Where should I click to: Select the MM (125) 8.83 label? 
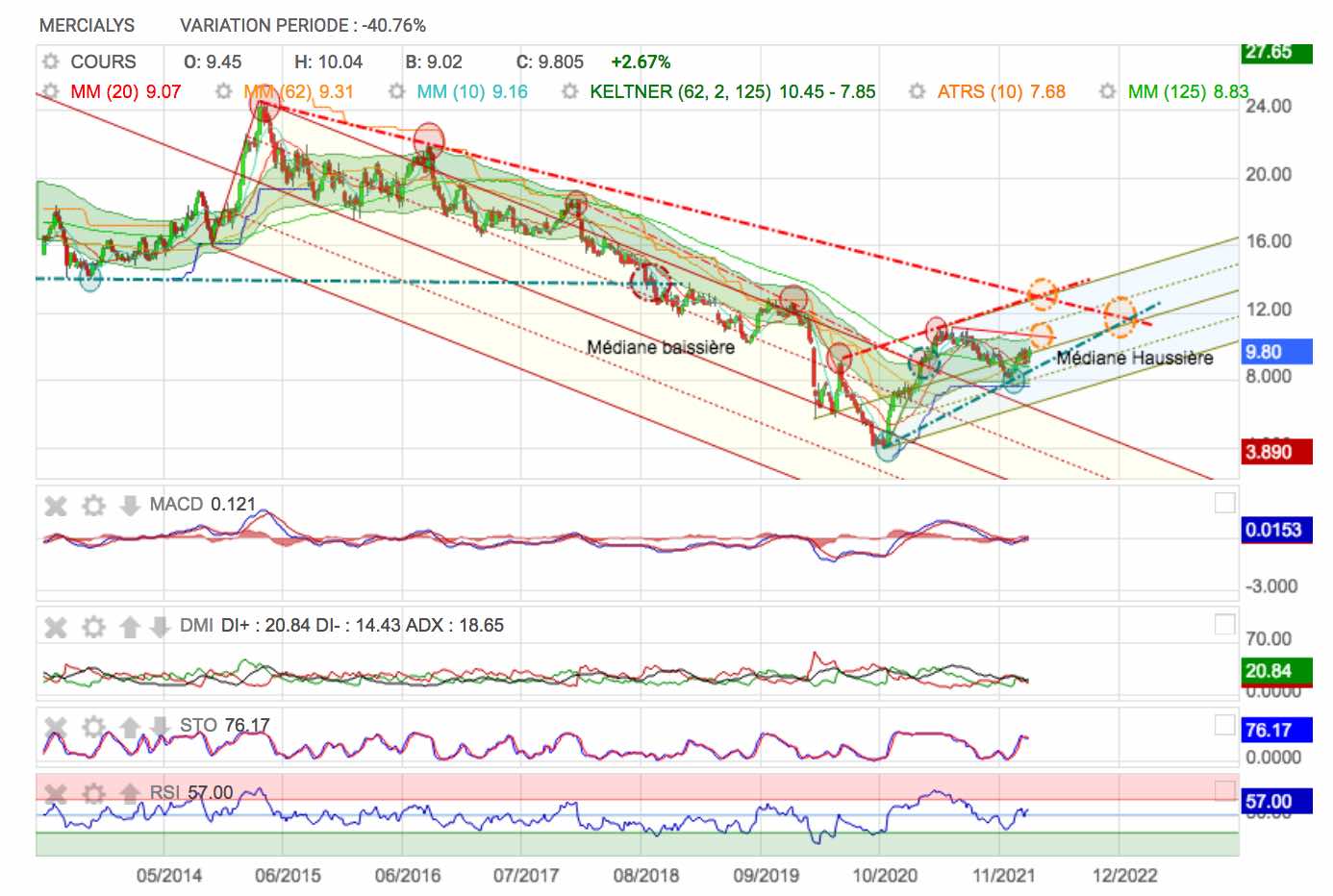[1188, 91]
